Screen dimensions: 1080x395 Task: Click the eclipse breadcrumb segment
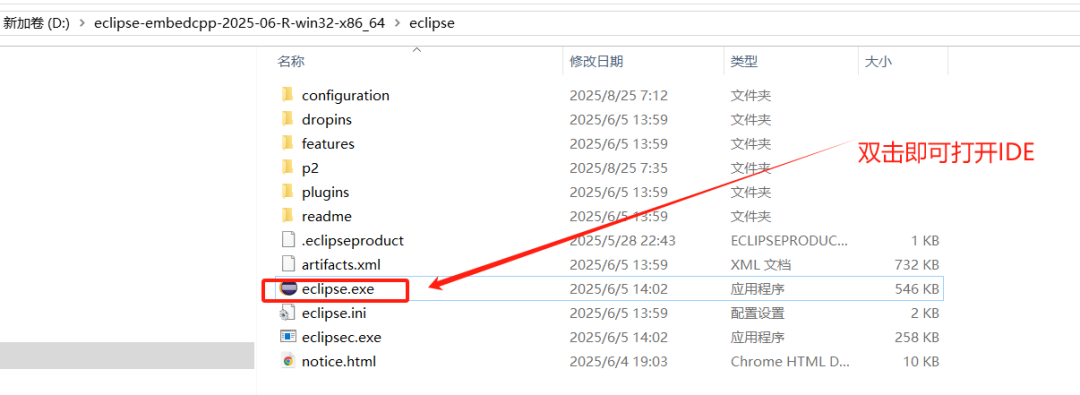point(432,23)
